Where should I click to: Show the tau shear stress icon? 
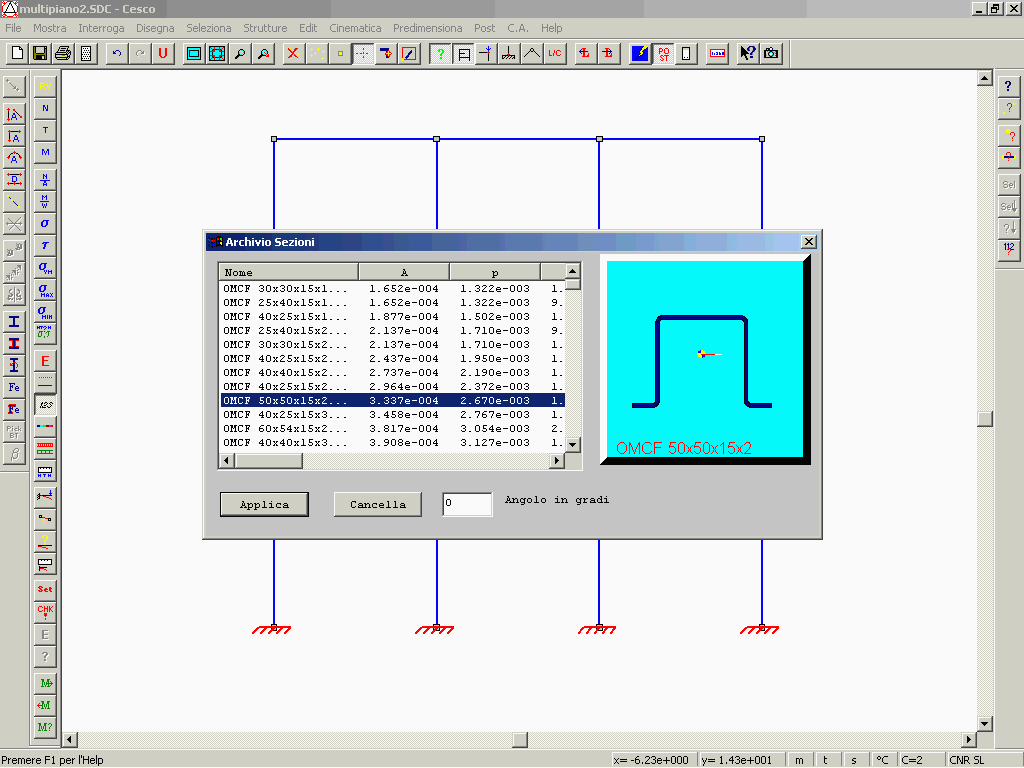tap(45, 245)
